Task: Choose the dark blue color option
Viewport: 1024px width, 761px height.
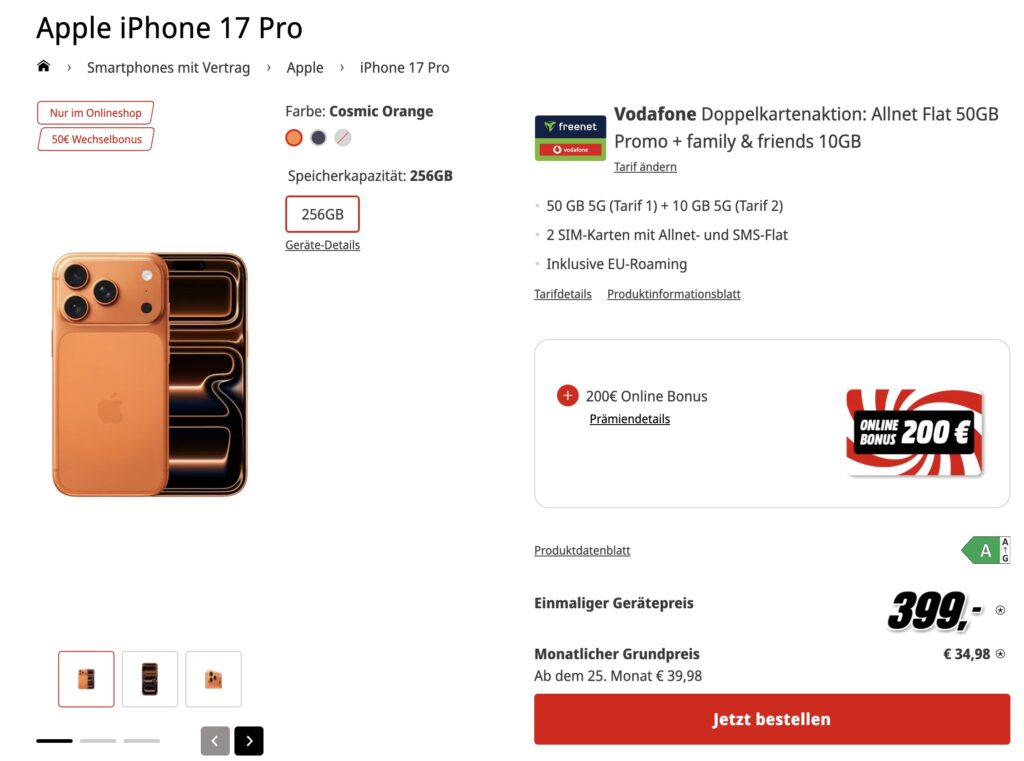Action: [x=318, y=138]
